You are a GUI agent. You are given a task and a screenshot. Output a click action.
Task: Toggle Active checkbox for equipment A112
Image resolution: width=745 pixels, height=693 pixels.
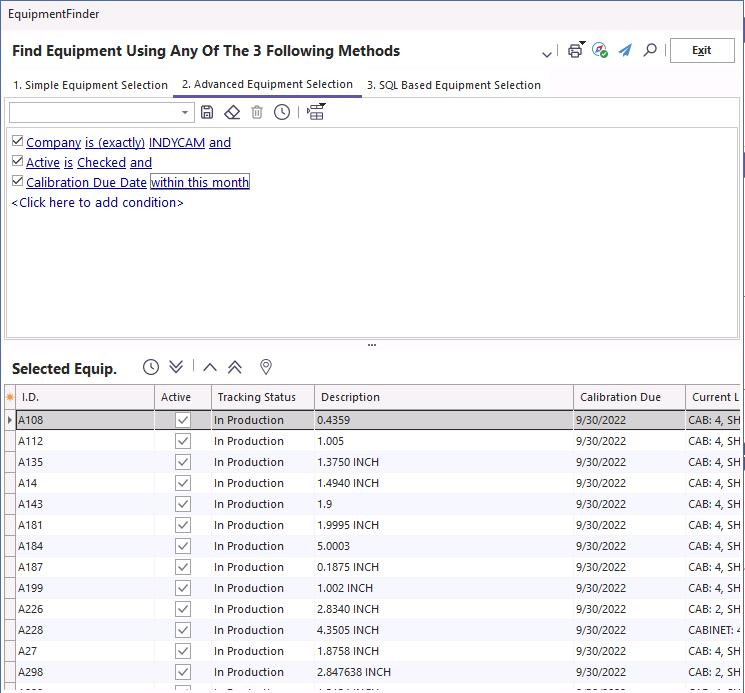tap(182, 441)
